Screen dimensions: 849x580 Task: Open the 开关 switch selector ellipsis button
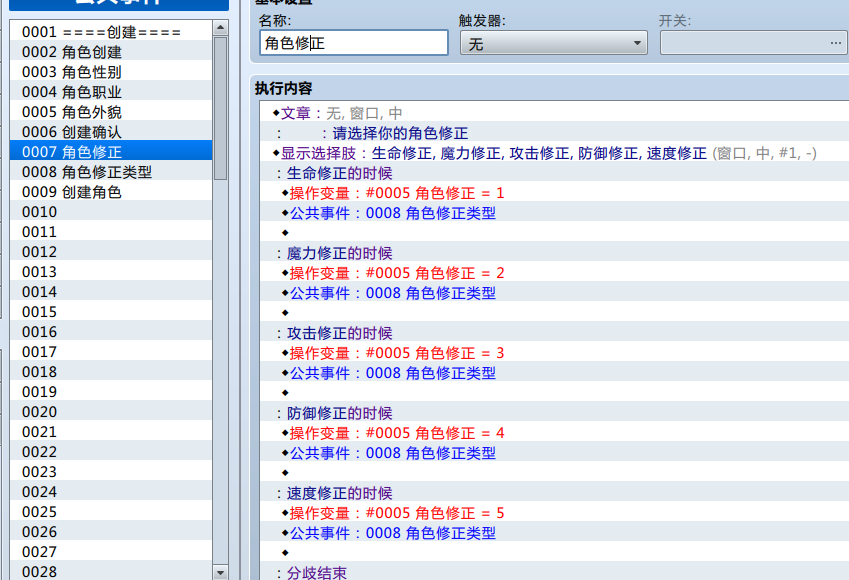[835, 43]
